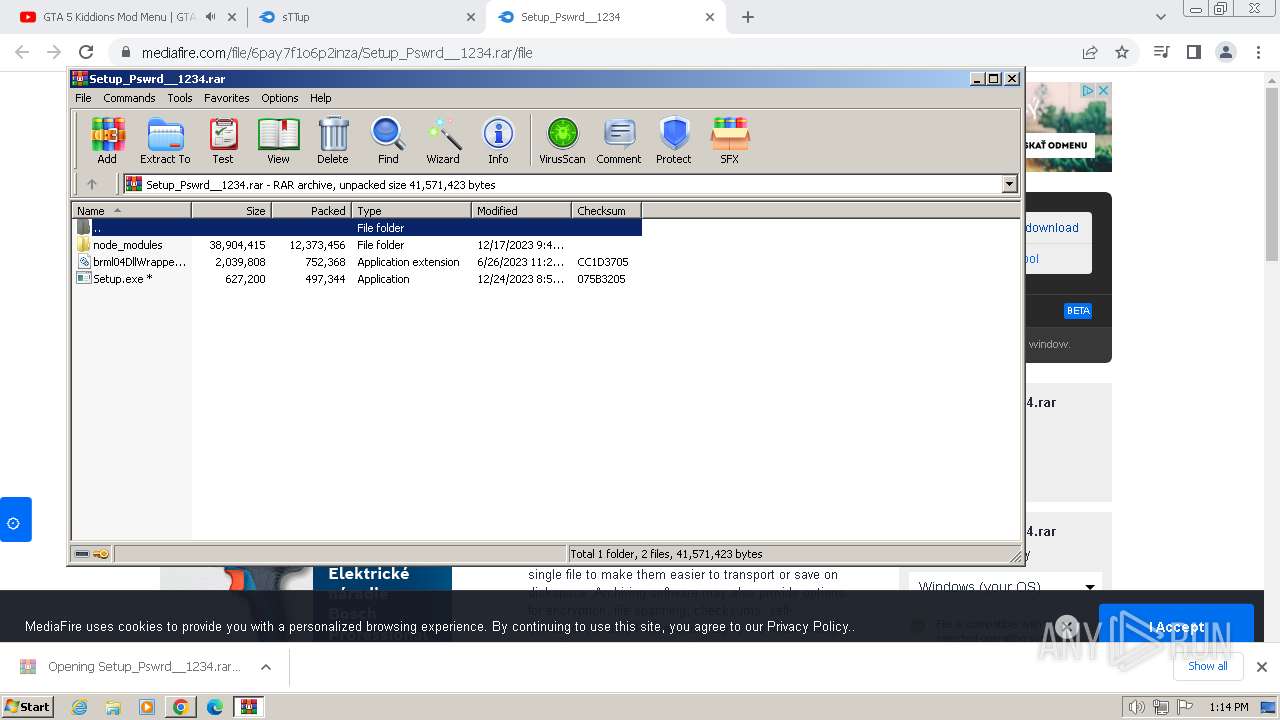This screenshot has height=720, width=1280.
Task: Click the Comment toolbar icon
Action: [619, 140]
